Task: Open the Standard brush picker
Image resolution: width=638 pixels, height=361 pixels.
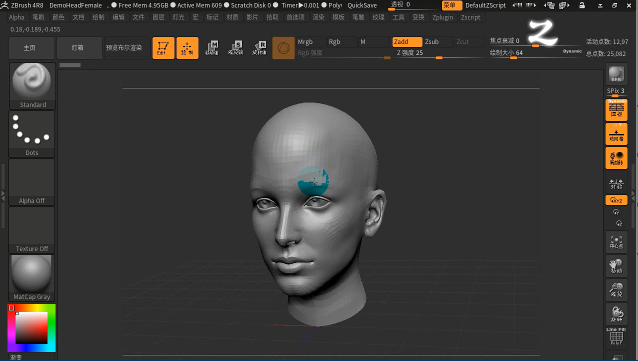Action: point(32,85)
